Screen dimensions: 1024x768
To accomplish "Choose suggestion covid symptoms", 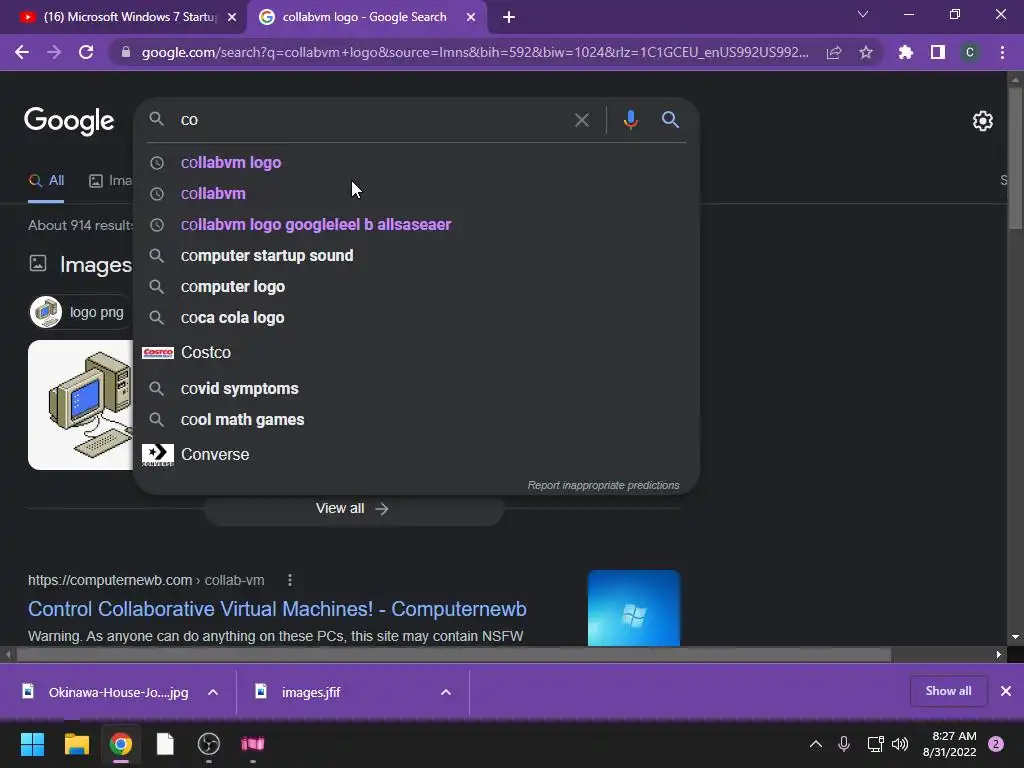I will [416, 389].
